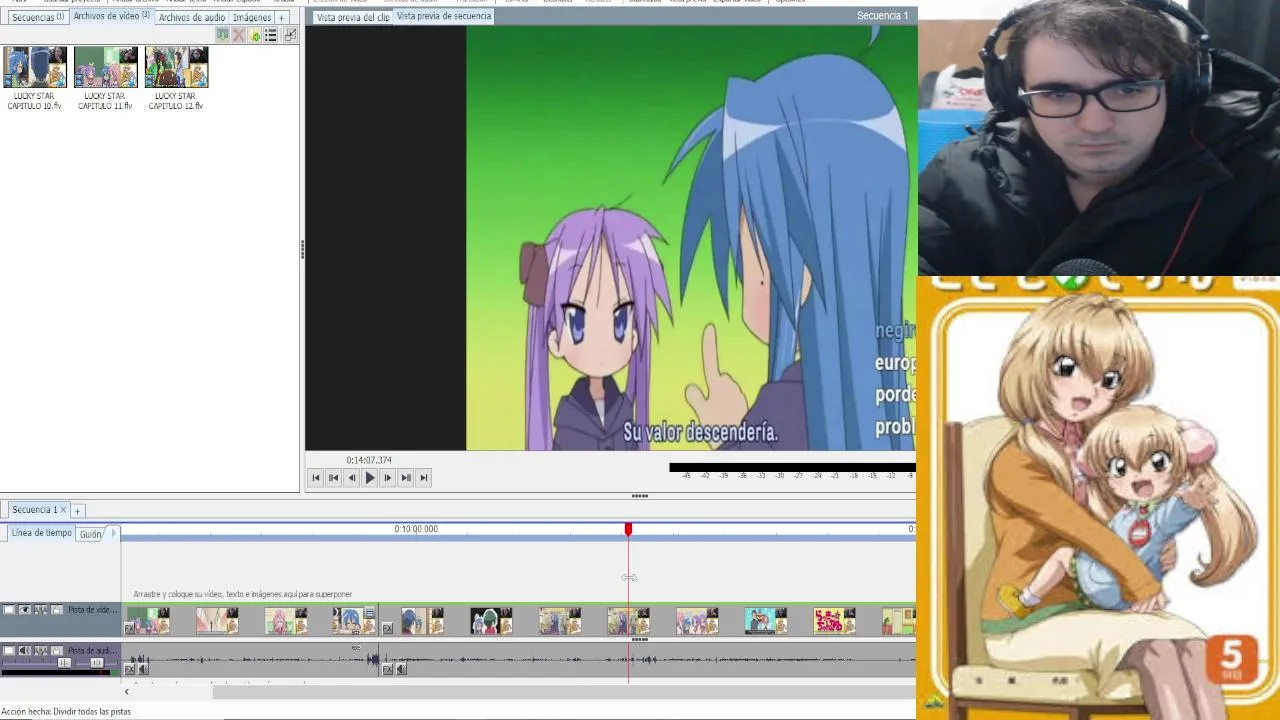1280x720 pixels.
Task: Lock the video track
Action: [x=57, y=610]
